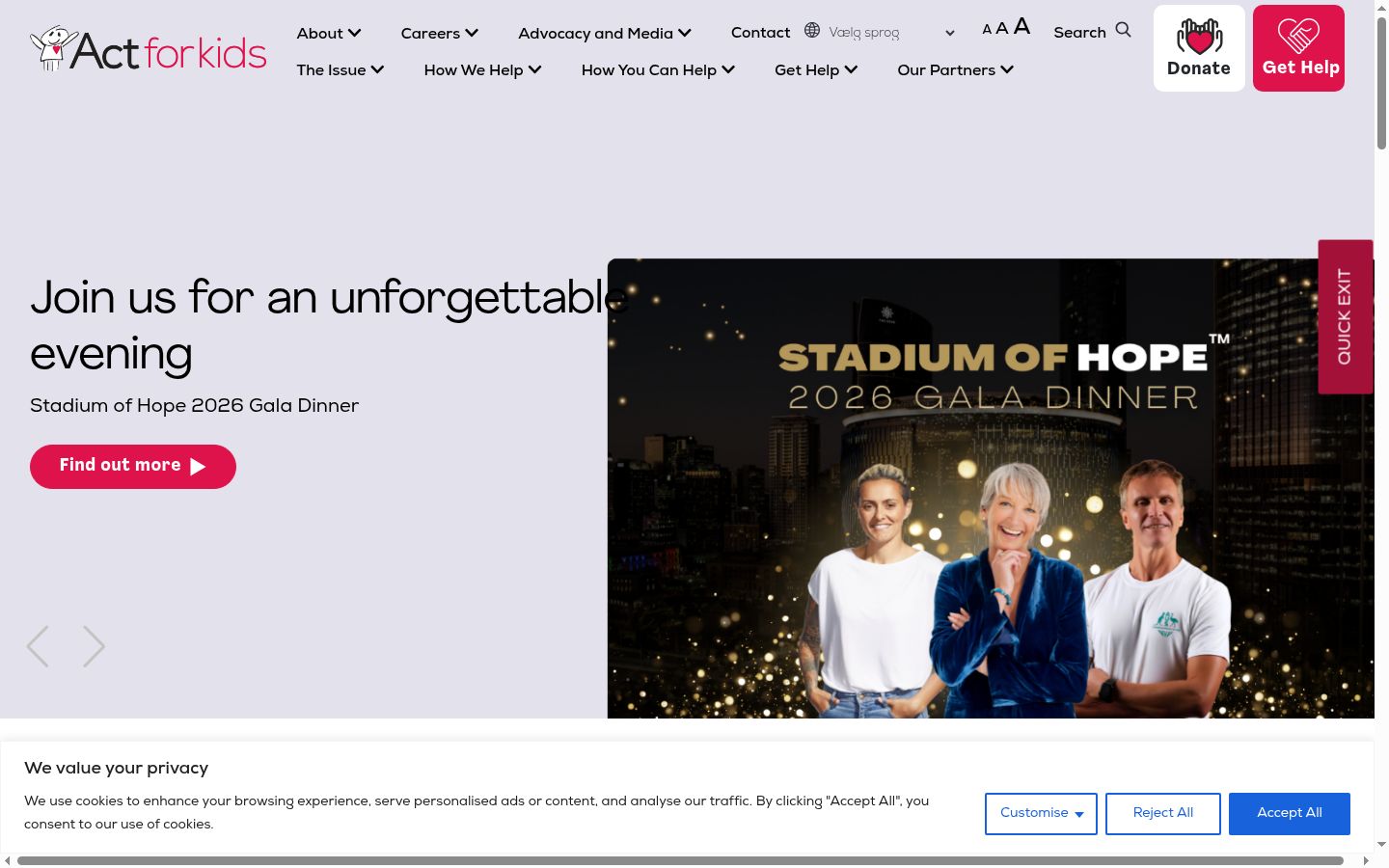Open the Contact page
Screen dimensions: 1389x868
[760, 33]
